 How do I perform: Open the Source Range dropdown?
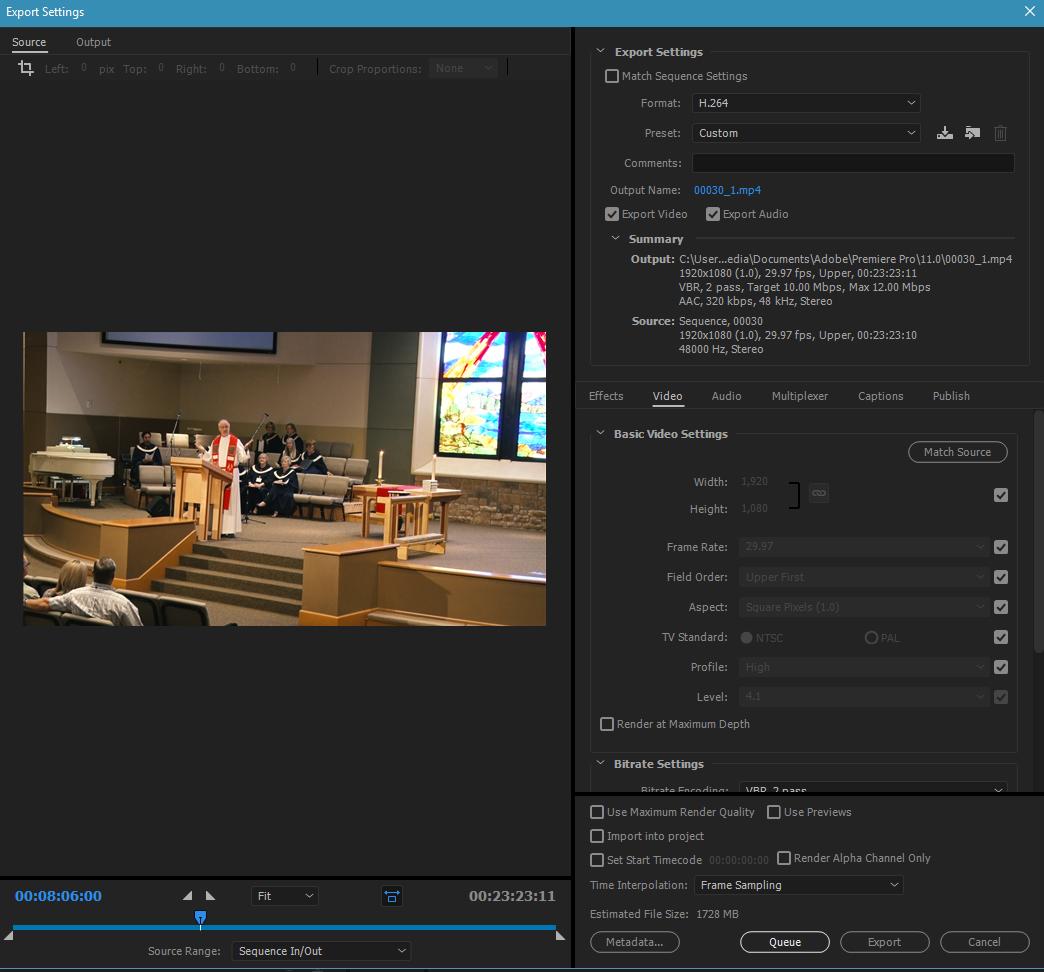(x=321, y=951)
